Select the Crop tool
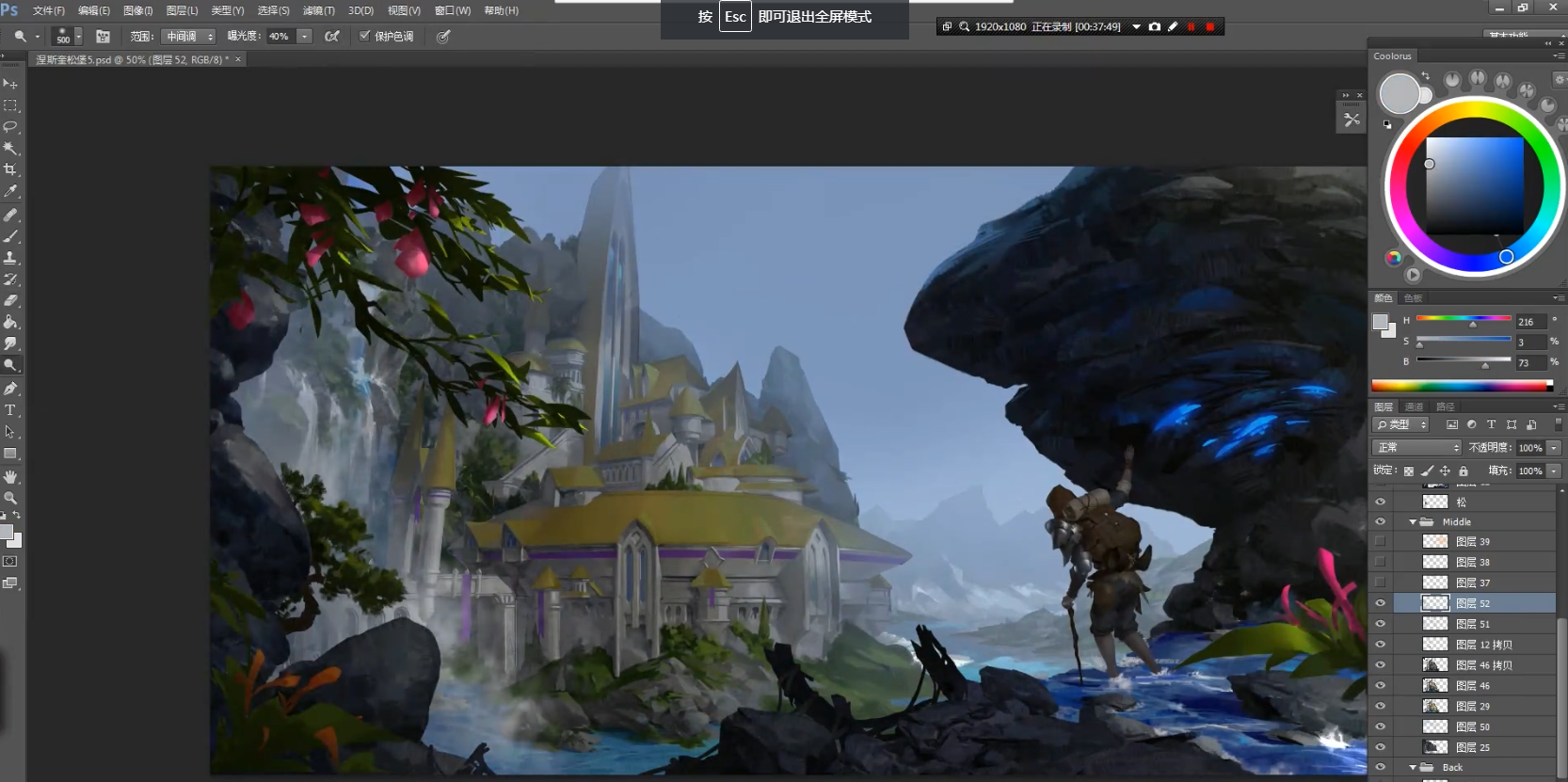1568x782 pixels. click(x=10, y=169)
